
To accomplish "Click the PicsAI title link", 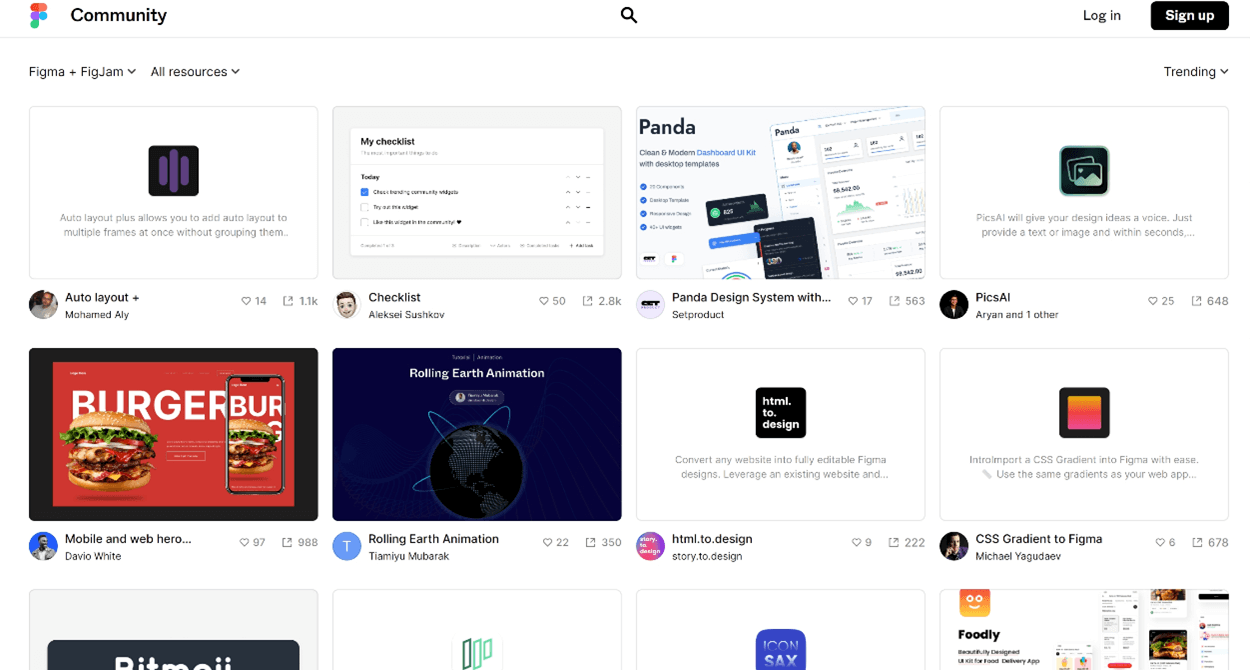I will click(993, 297).
